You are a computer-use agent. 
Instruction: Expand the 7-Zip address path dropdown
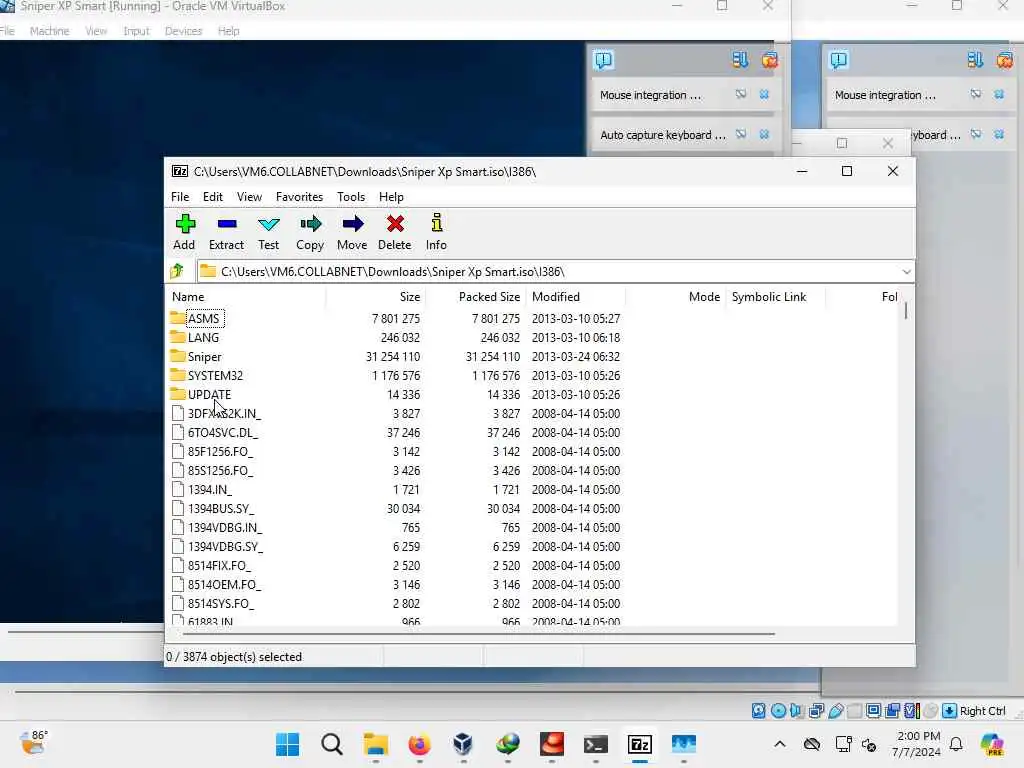[x=906, y=272]
